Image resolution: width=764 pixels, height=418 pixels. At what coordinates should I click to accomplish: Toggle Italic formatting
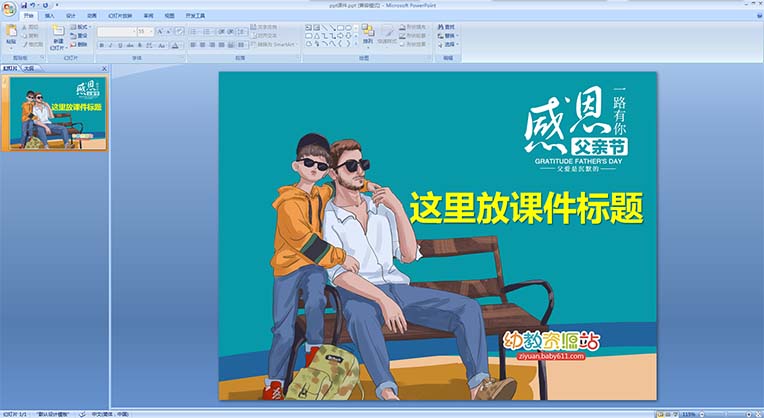[x=111, y=45]
